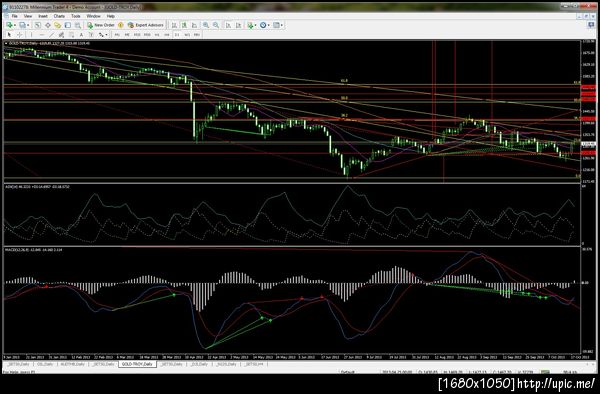The image size is (600, 394).
Task: Toggle chart auto scroll
Action: (x=228, y=25)
